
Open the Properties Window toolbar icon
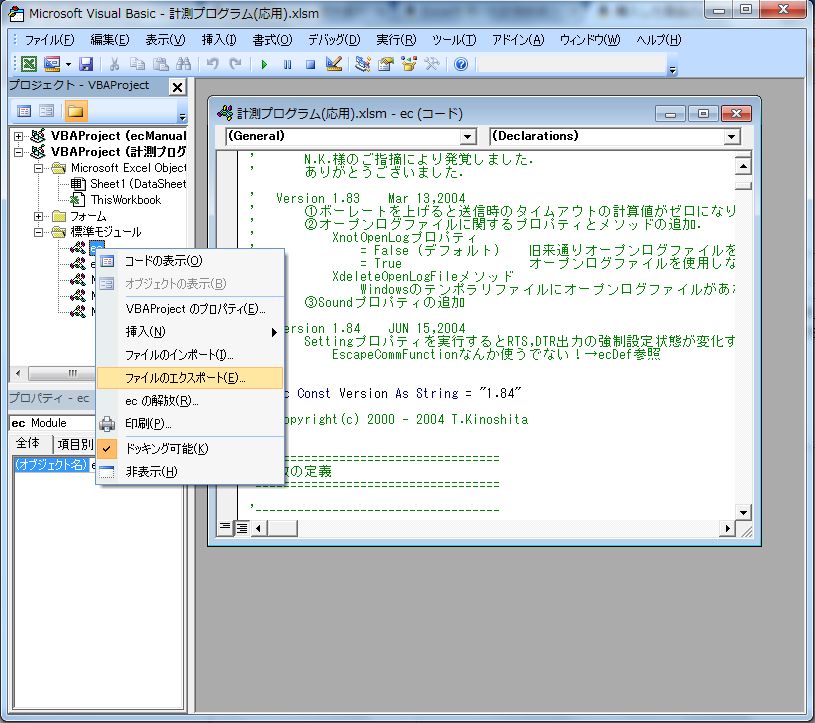(x=386, y=64)
